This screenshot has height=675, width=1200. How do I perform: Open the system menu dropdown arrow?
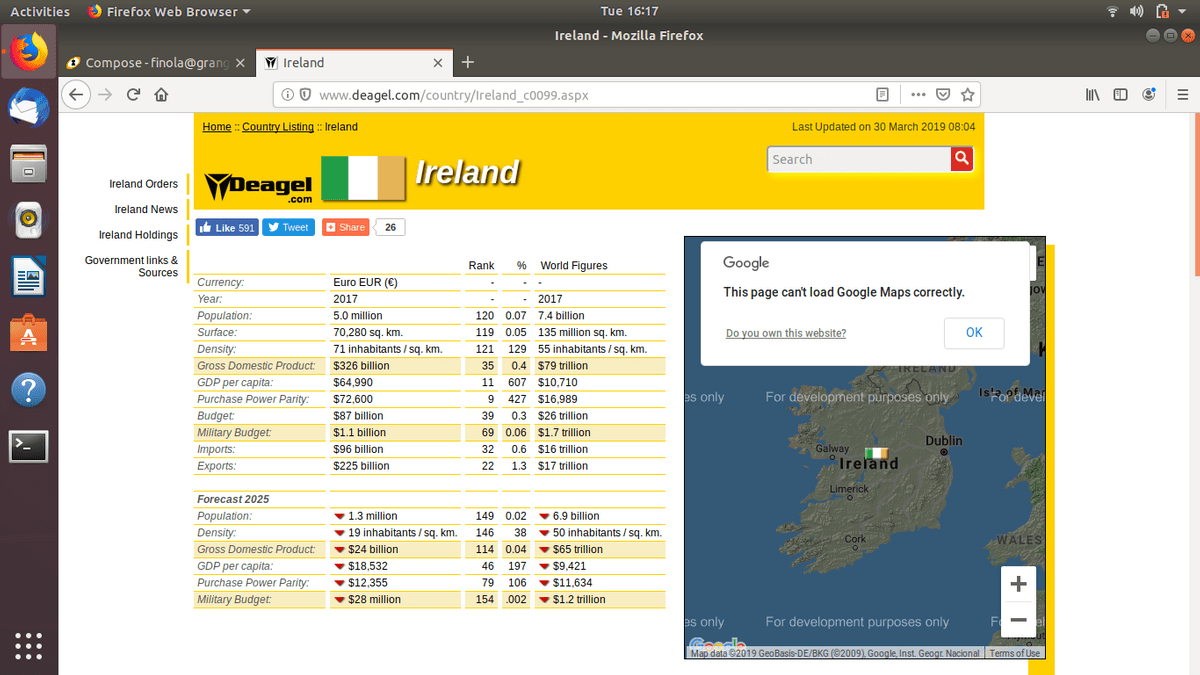coord(1184,12)
